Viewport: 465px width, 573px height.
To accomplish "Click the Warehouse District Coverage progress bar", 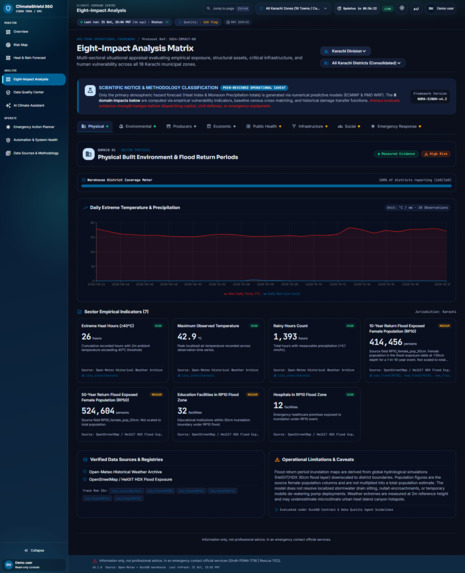I will (x=266, y=186).
